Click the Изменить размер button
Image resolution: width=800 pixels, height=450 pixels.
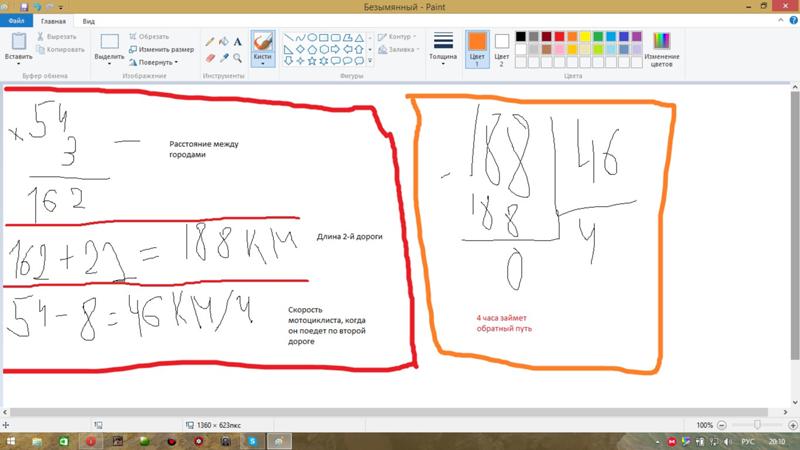coord(162,49)
